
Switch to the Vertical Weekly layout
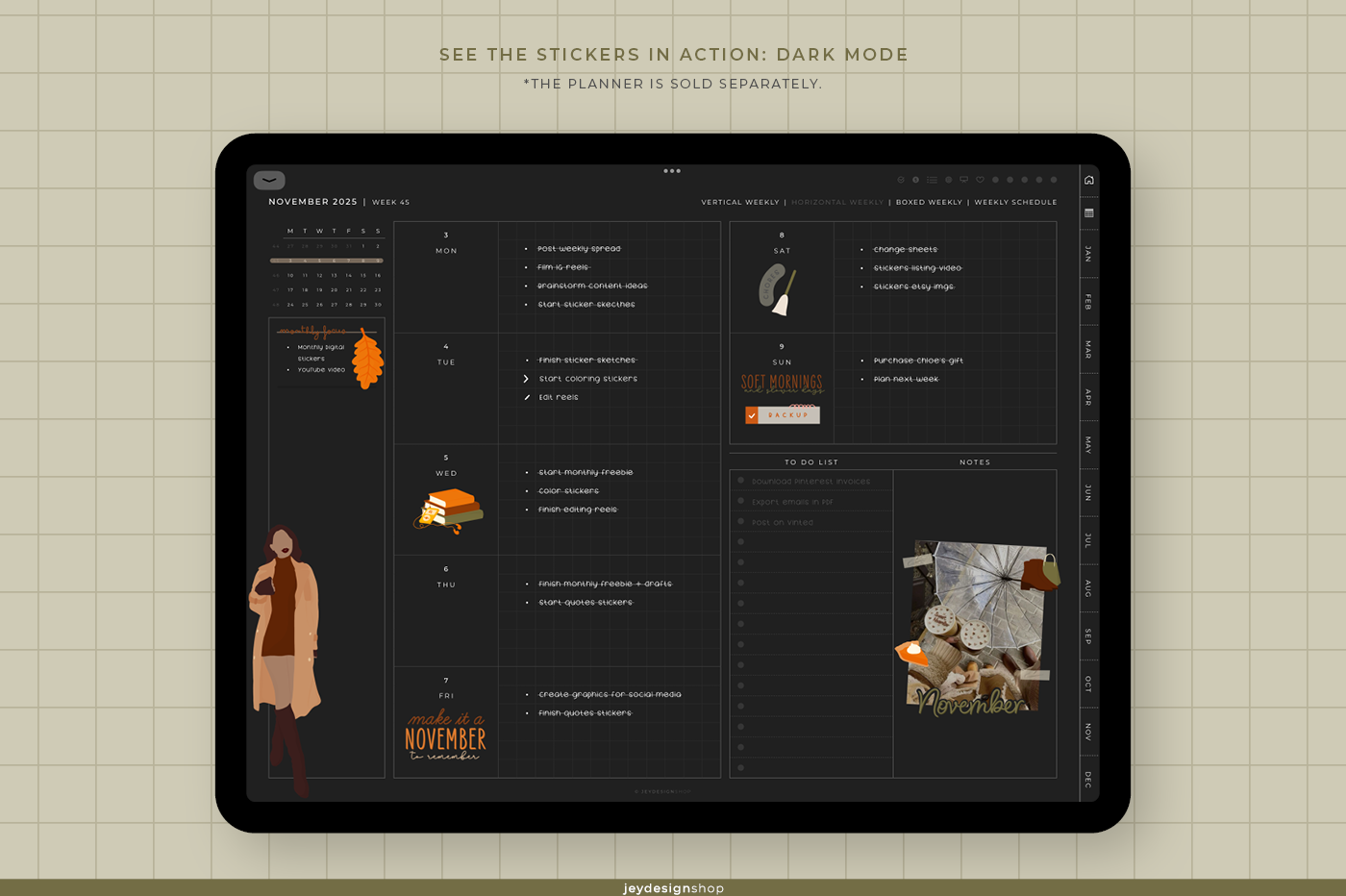pyautogui.click(x=739, y=203)
